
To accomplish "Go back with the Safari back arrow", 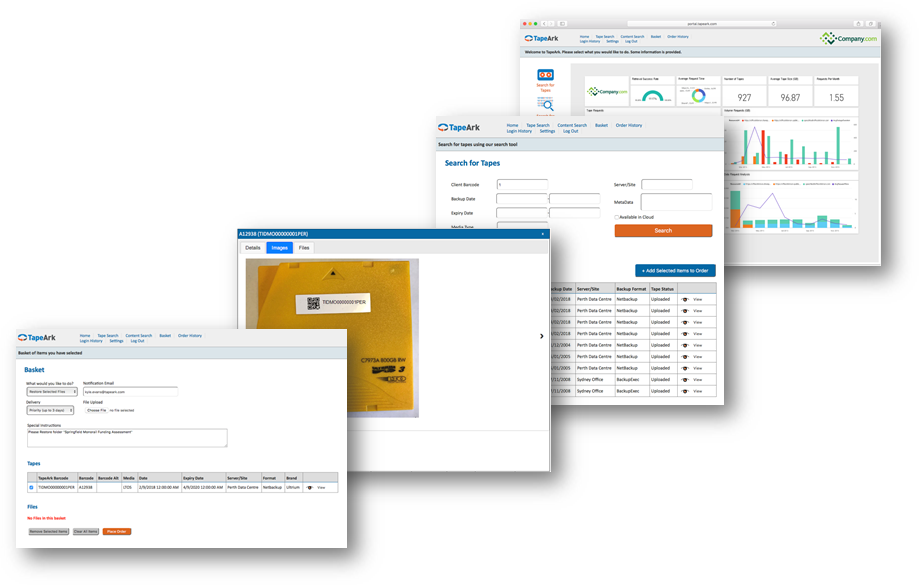I will click(544, 24).
